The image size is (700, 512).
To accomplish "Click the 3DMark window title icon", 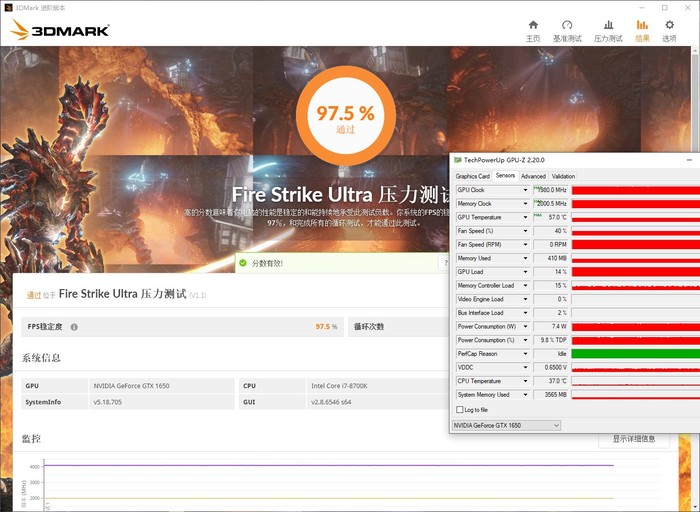I will tap(8, 8).
